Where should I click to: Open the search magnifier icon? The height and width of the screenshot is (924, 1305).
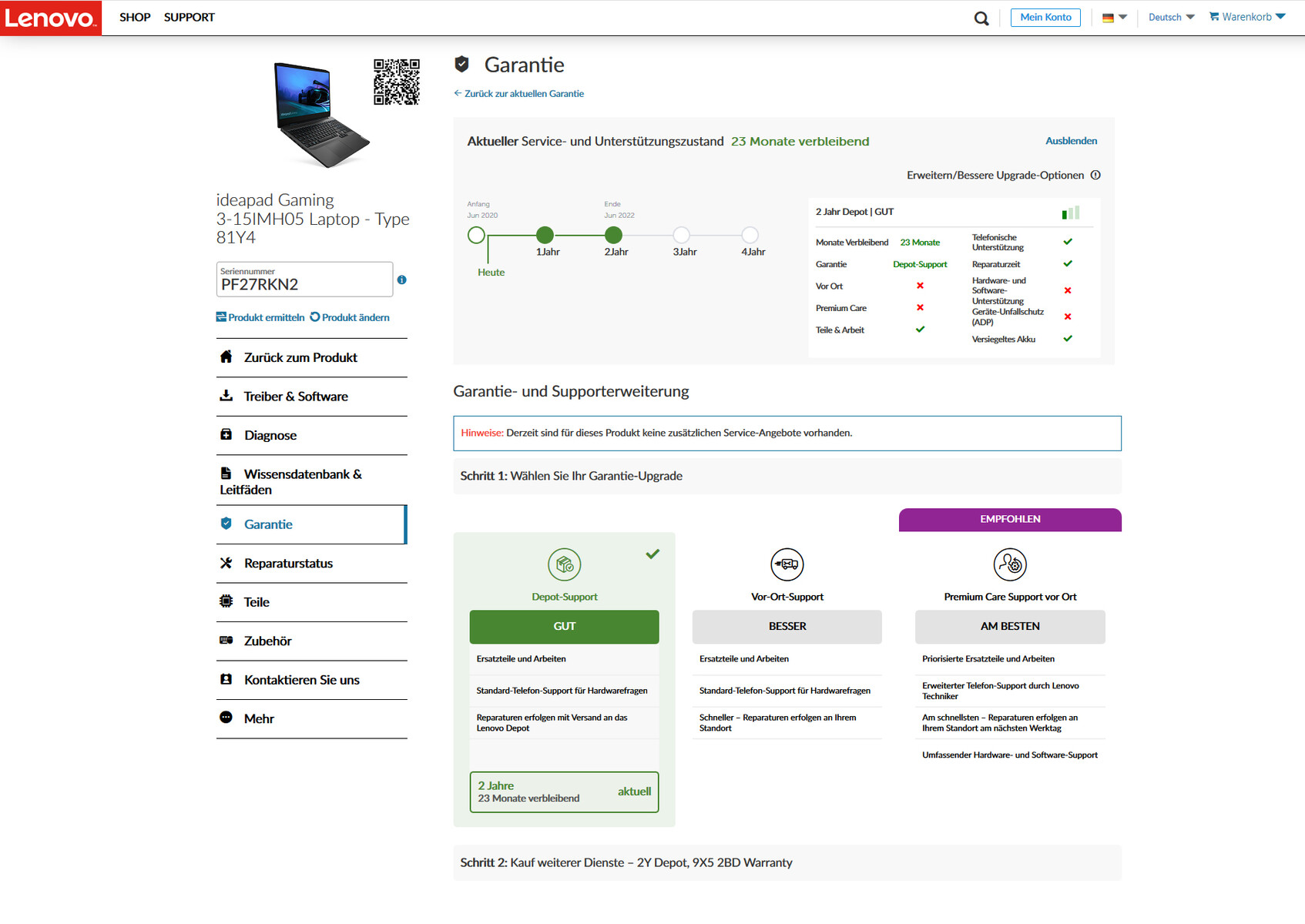981,18
